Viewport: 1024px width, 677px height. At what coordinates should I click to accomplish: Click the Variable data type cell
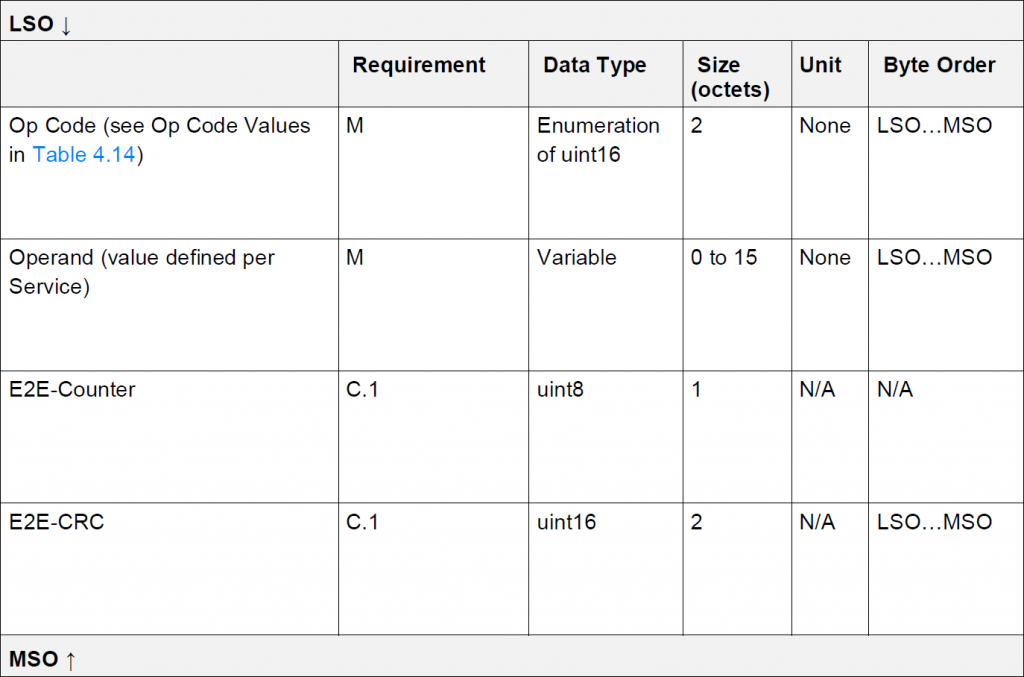[577, 258]
